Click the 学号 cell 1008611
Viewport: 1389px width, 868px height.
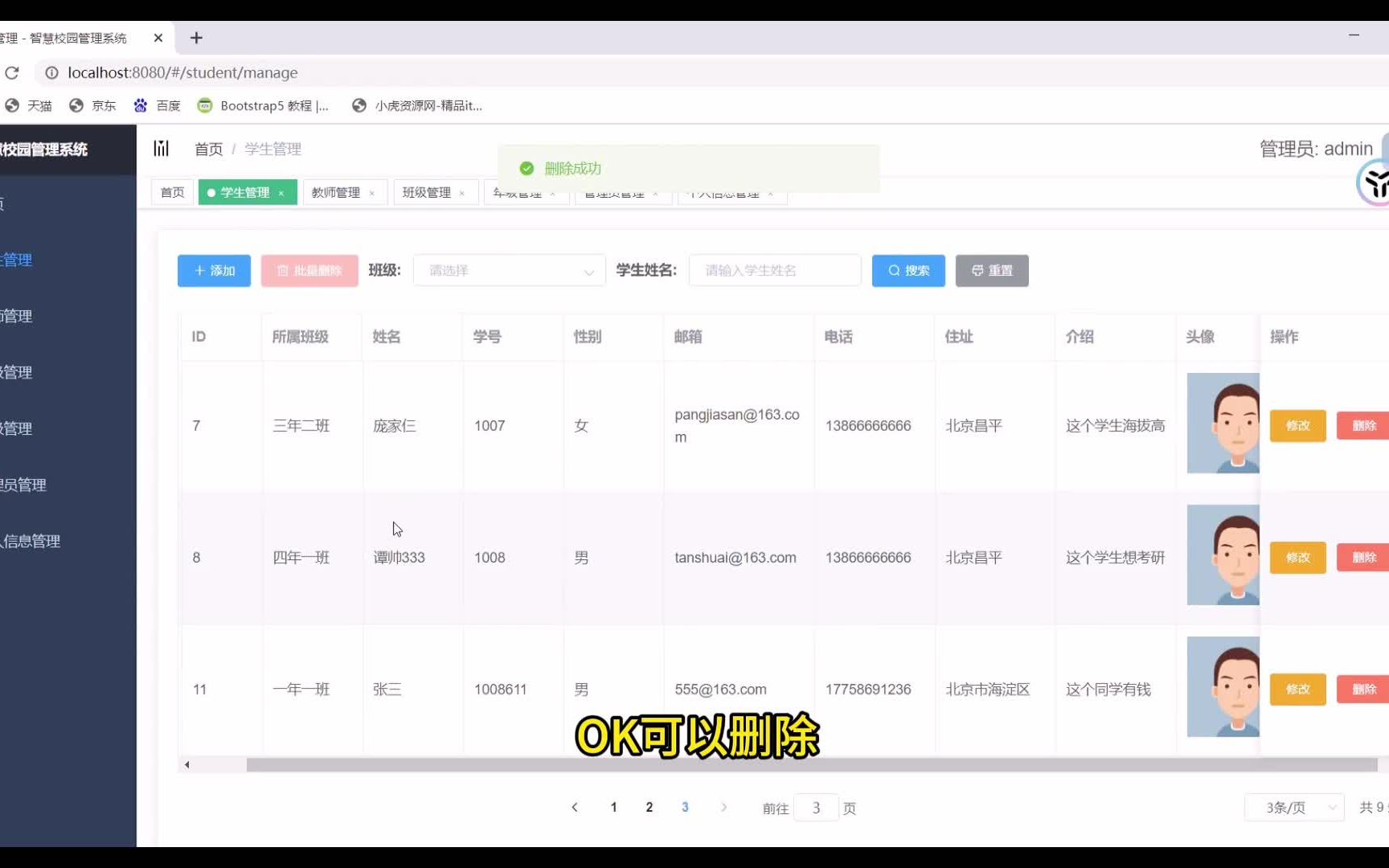(x=500, y=689)
